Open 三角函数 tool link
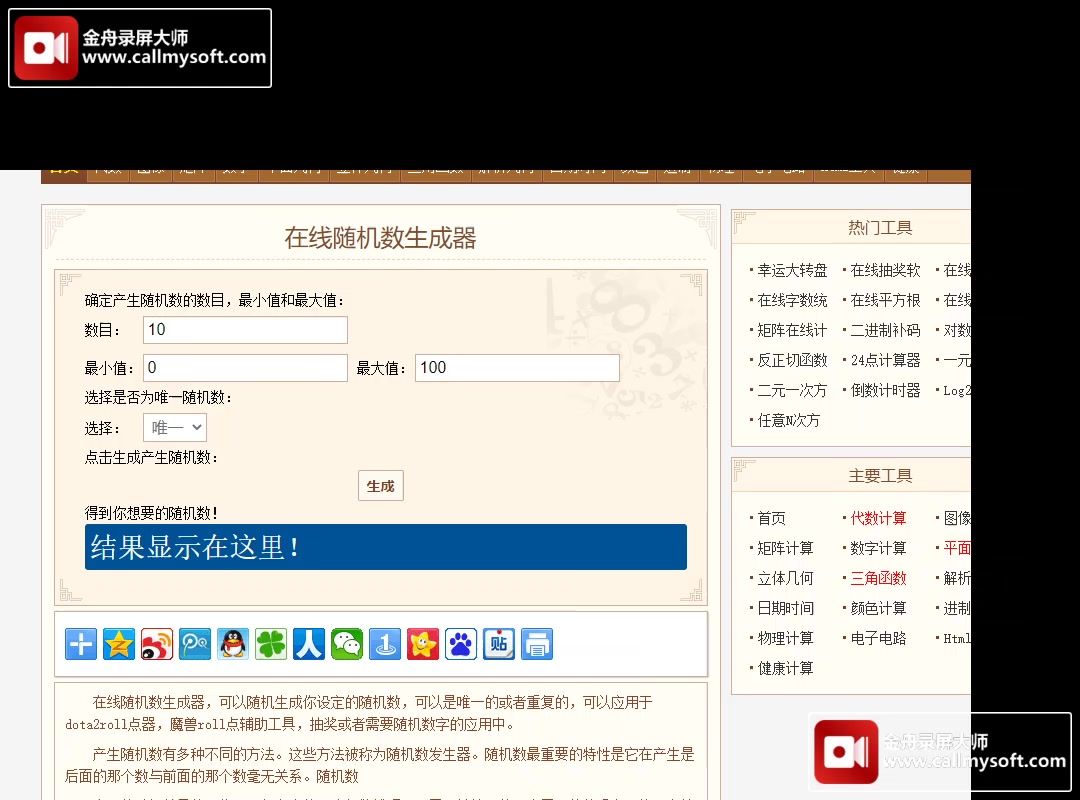The height and width of the screenshot is (800, 1080). (878, 578)
